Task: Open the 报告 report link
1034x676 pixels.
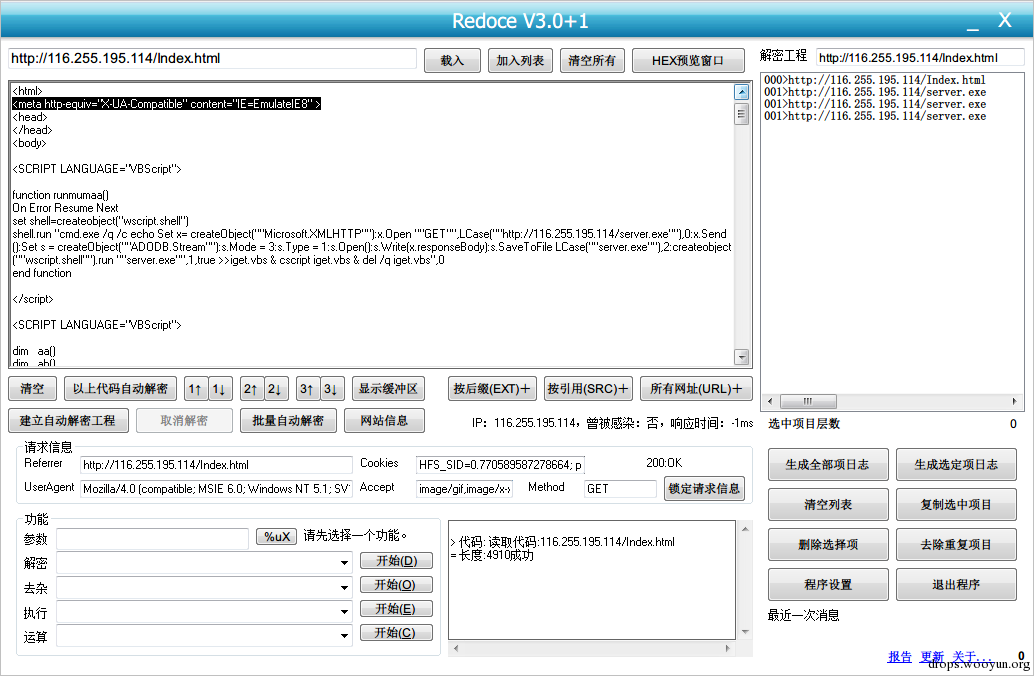Action: (x=899, y=657)
